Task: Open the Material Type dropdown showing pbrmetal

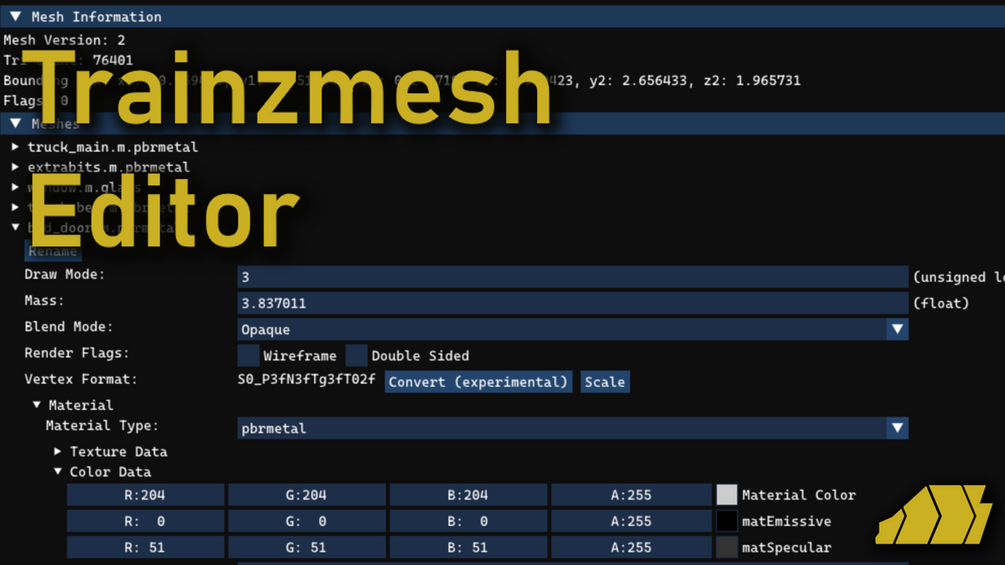Action: pos(572,428)
